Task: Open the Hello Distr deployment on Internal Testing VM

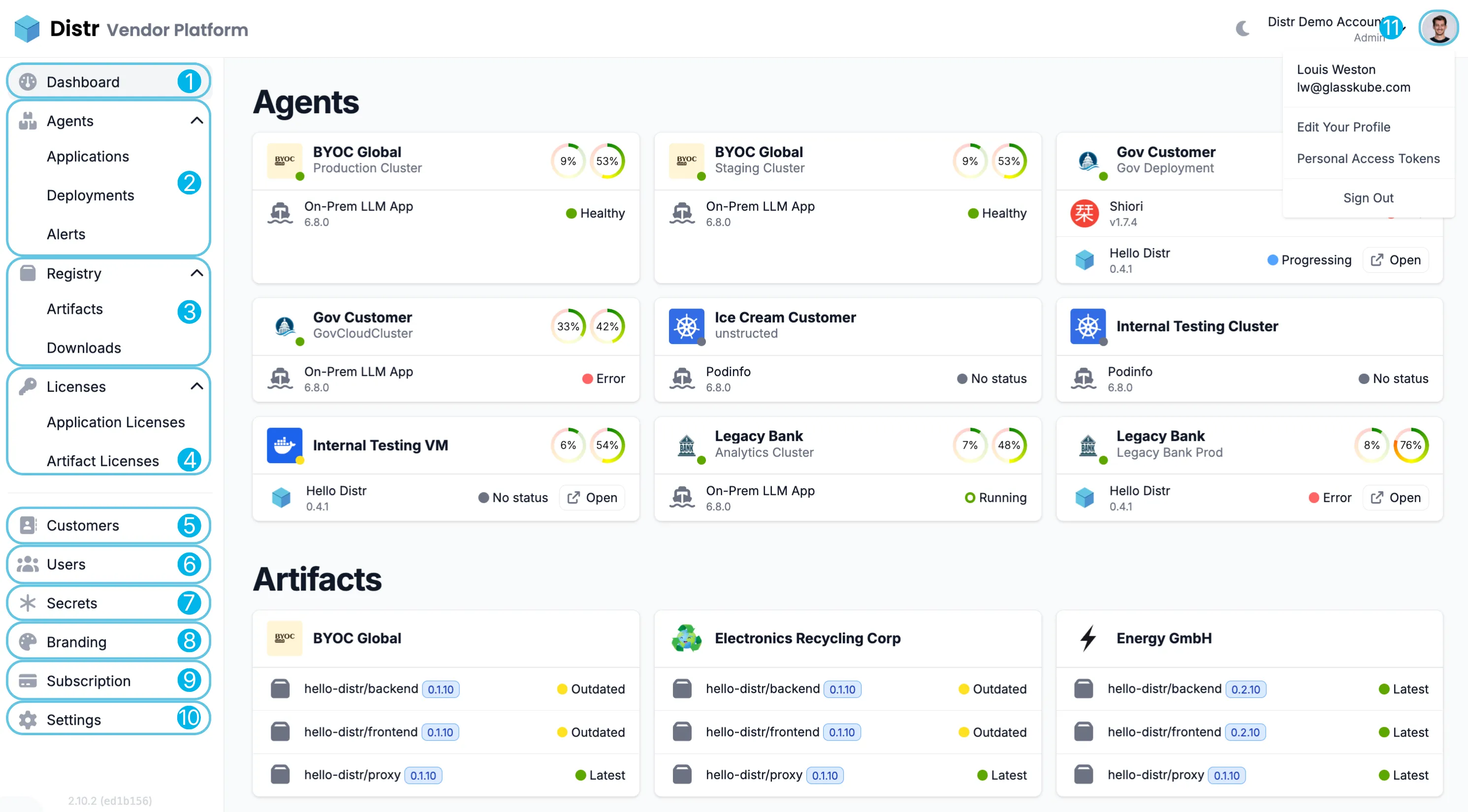Action: pyautogui.click(x=592, y=497)
